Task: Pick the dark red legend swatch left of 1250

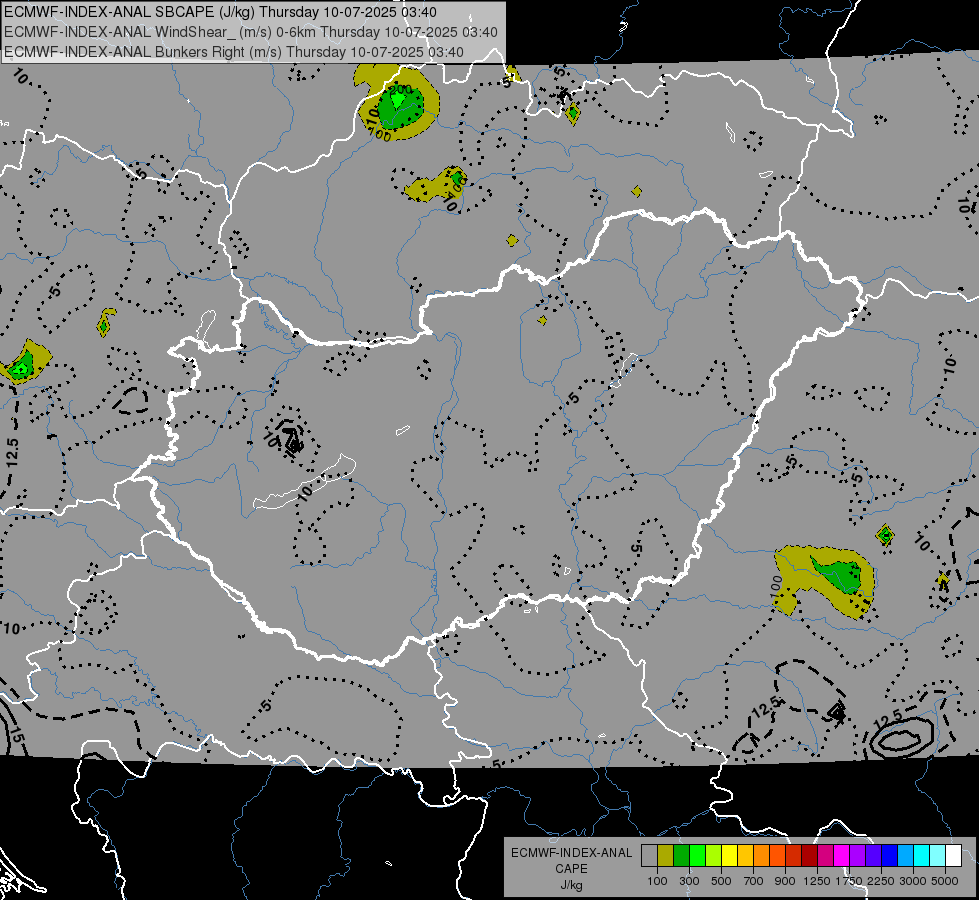Action: [810, 856]
